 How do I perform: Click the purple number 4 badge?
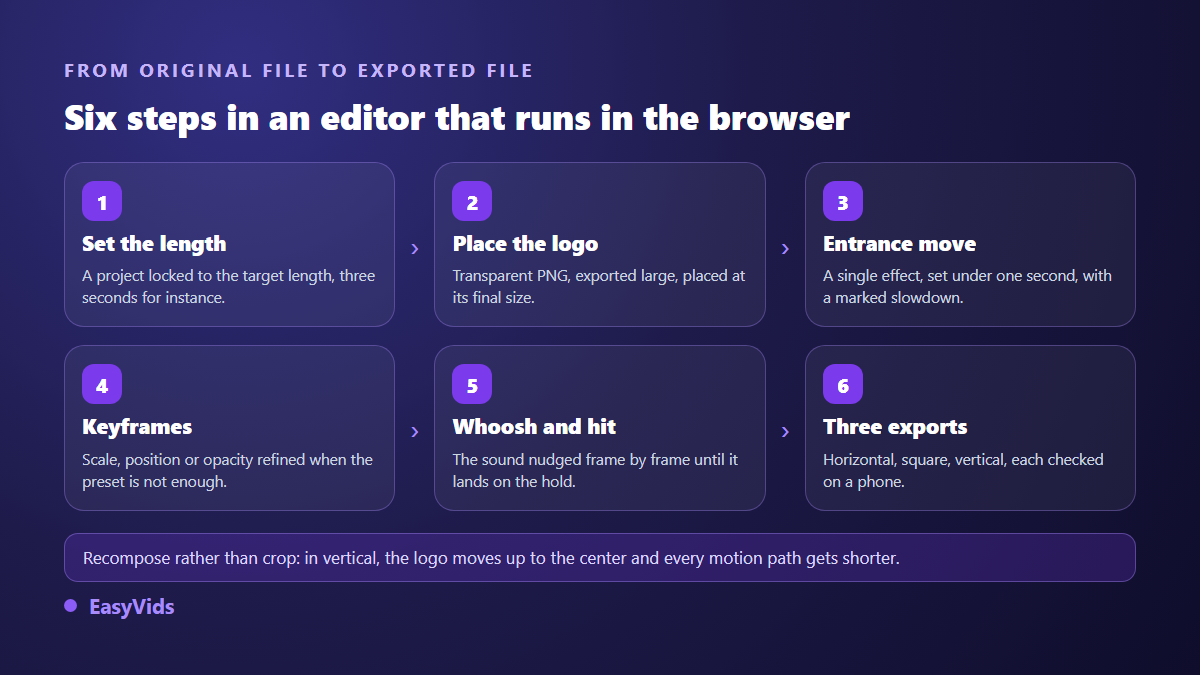[102, 384]
